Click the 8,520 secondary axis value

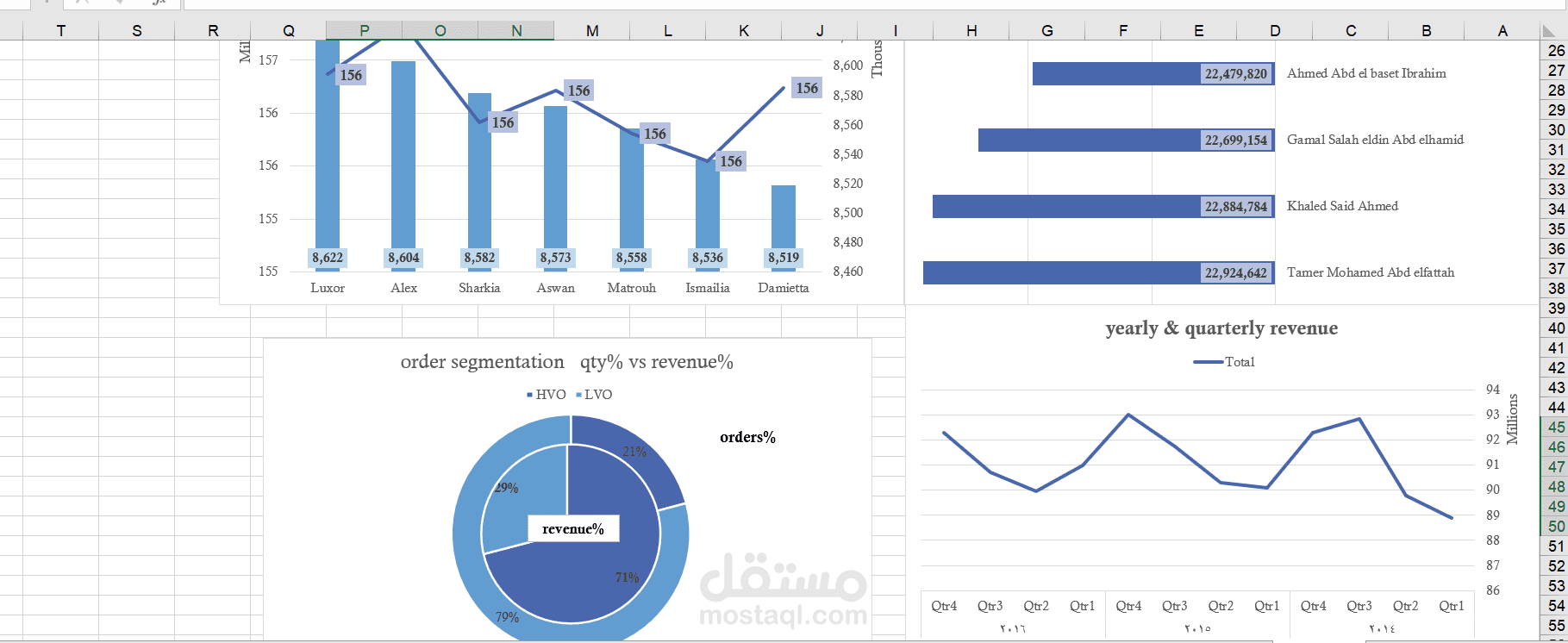point(848,184)
